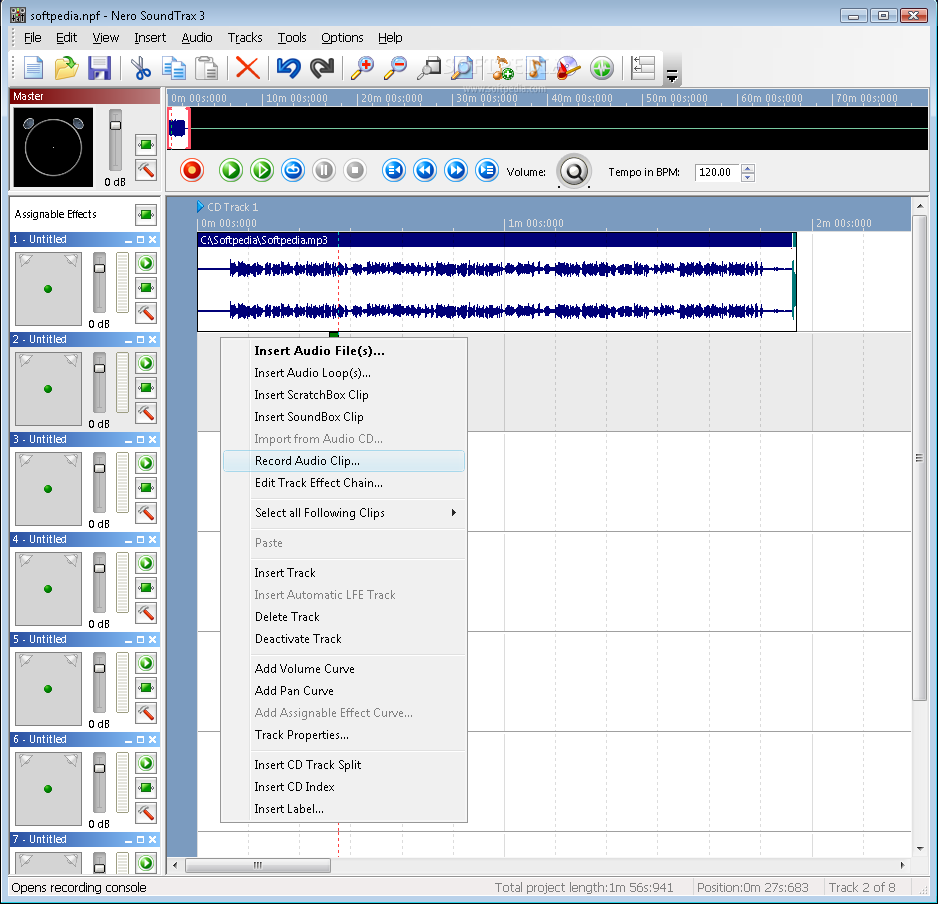Toggle the play button on track 4 - Untitled
The width and height of the screenshot is (938, 904).
point(146,563)
